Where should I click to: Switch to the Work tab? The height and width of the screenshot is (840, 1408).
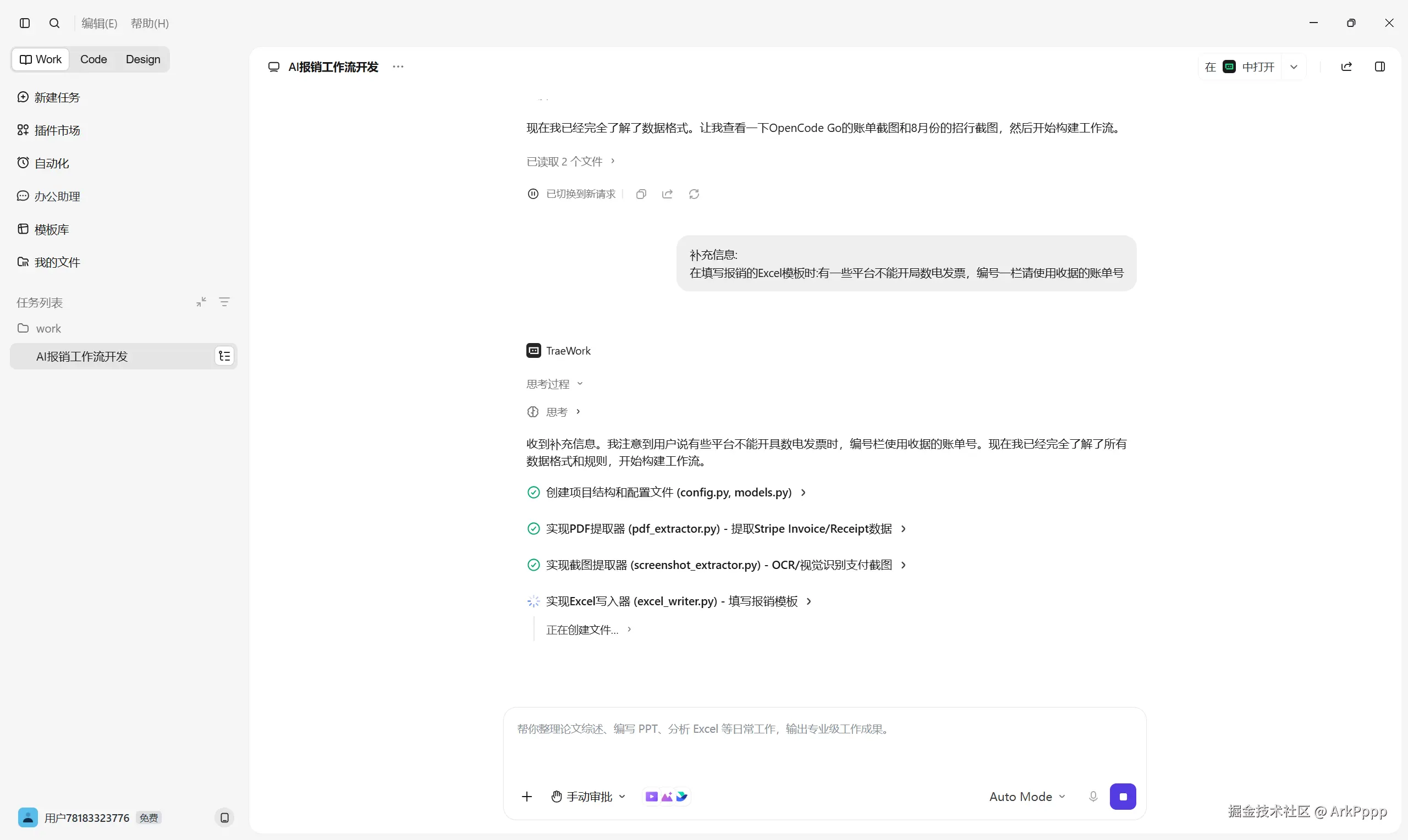(41, 59)
